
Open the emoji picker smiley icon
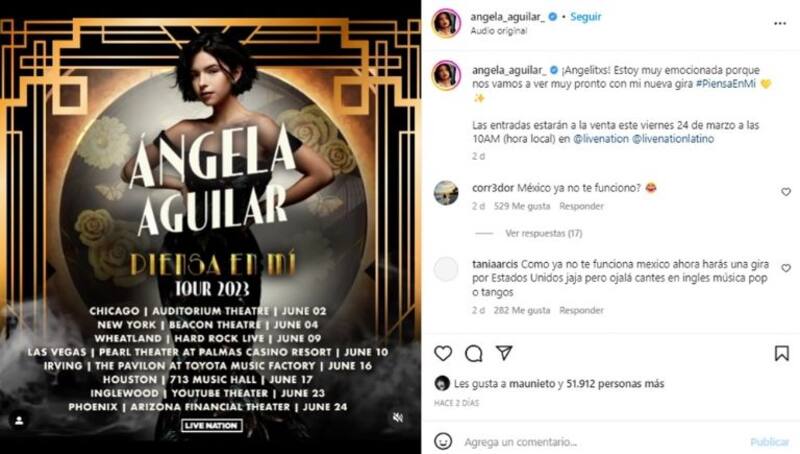(x=443, y=441)
